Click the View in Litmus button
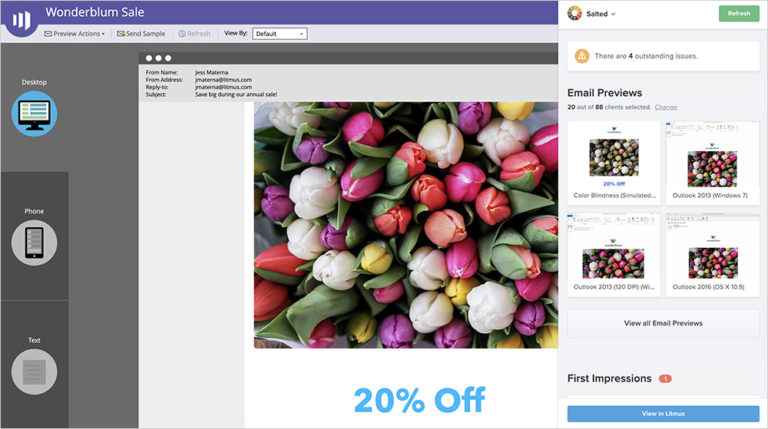 663,414
